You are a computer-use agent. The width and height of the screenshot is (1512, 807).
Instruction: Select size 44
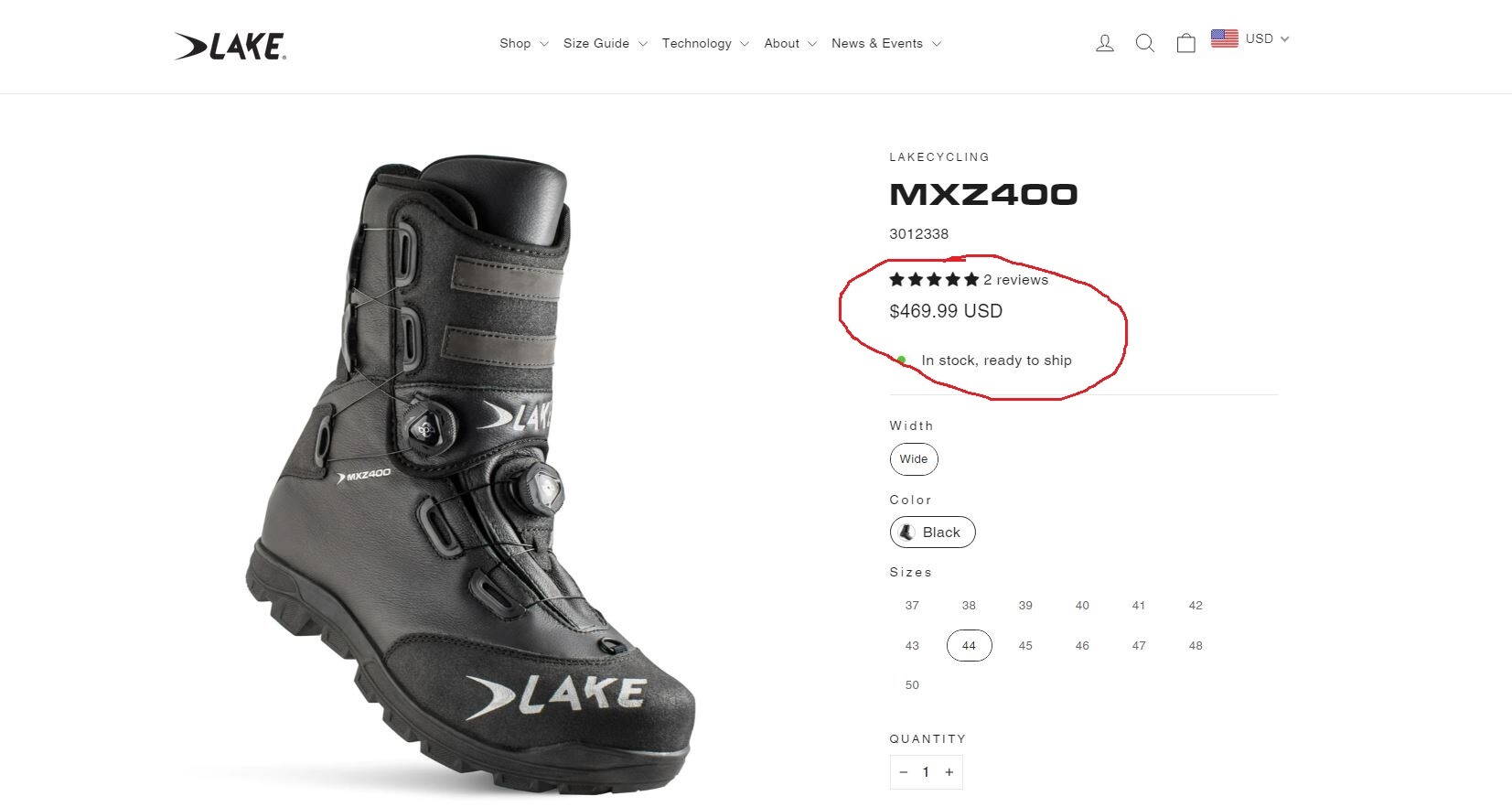[x=969, y=645]
